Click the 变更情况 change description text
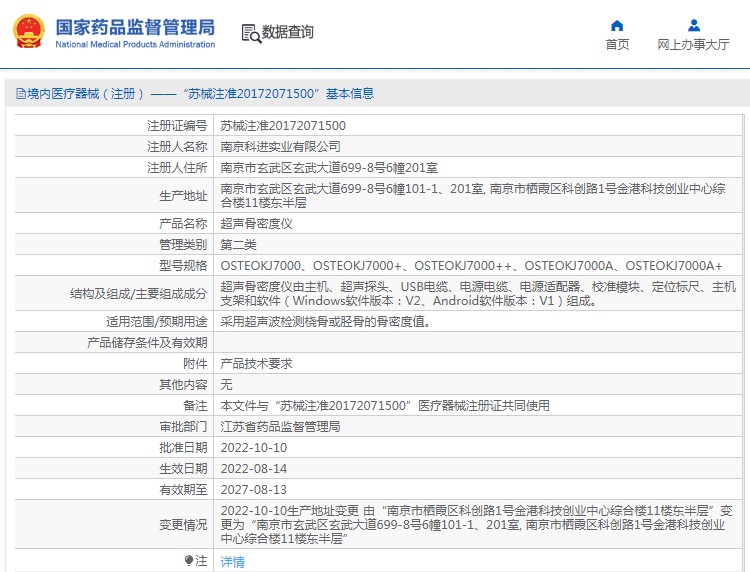750x572 pixels. (x=476, y=525)
